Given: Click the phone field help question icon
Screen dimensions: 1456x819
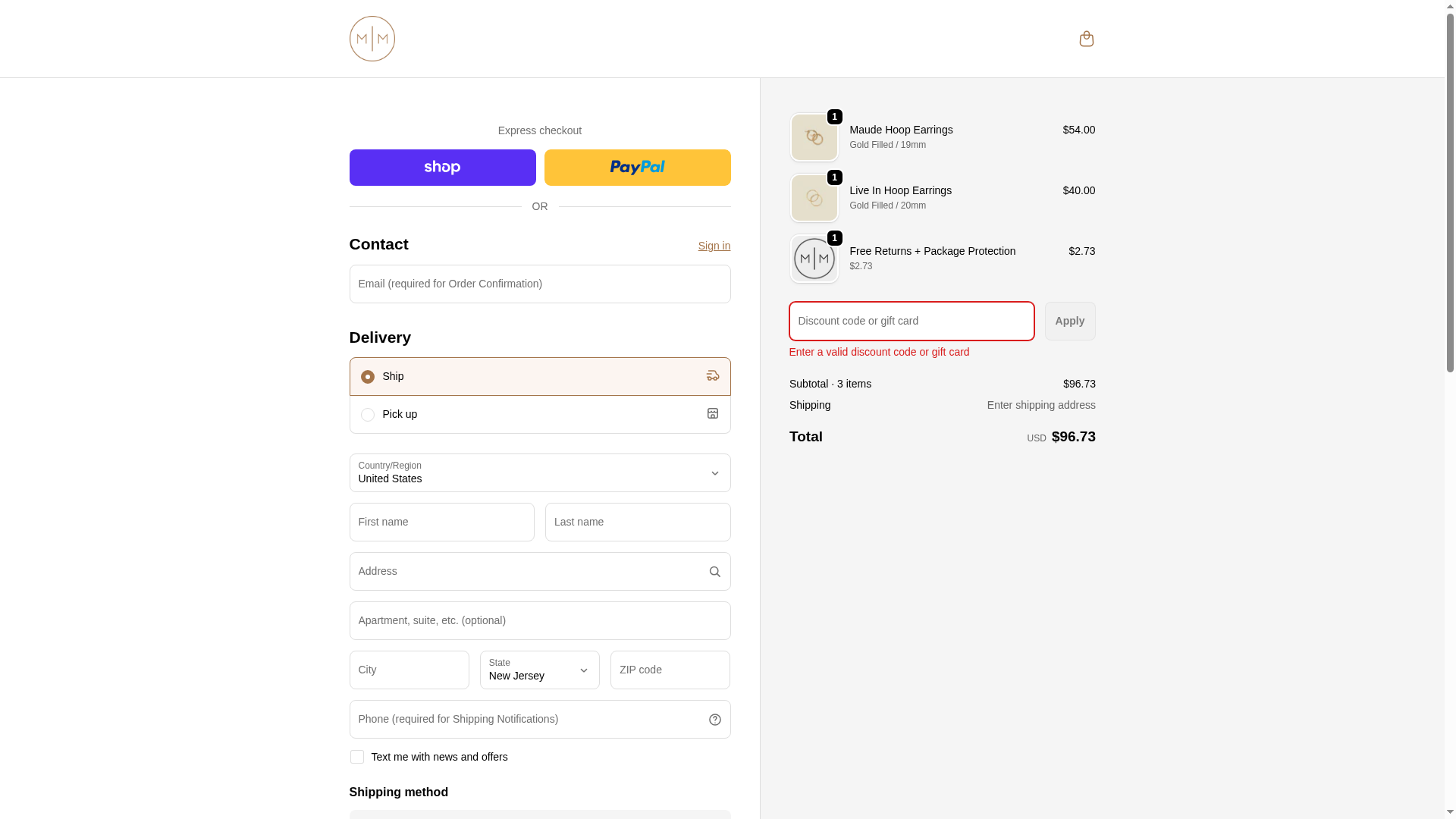Looking at the screenshot, I should click(x=714, y=720).
